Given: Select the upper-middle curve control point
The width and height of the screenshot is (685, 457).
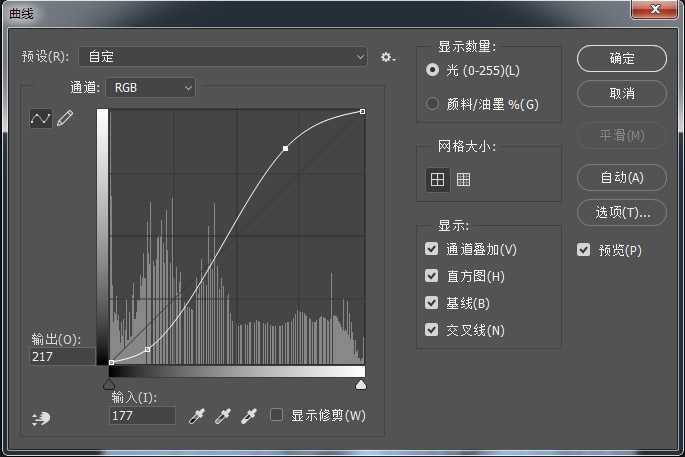Looking at the screenshot, I should pyautogui.click(x=285, y=149).
